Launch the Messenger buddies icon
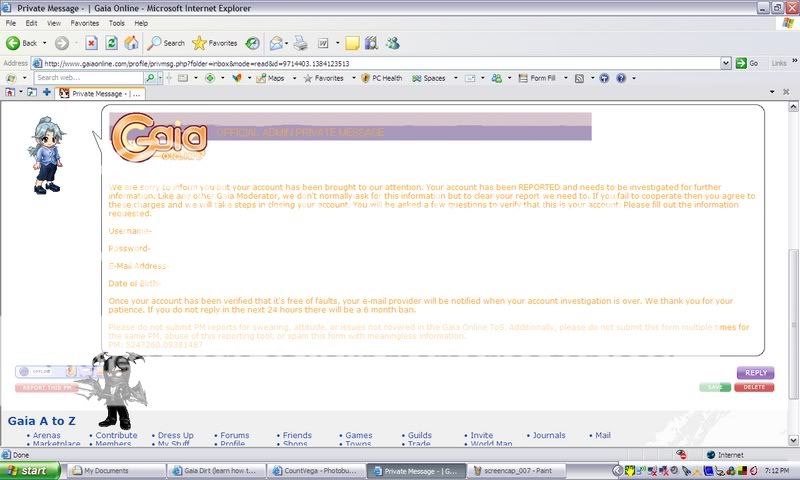800x480 pixels. click(392, 43)
